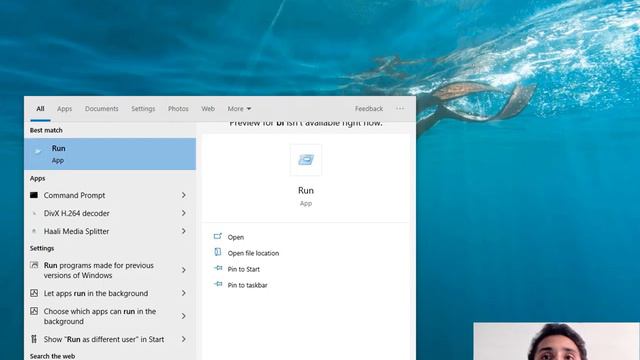
Task: Click the Open action icon
Action: coord(218,236)
